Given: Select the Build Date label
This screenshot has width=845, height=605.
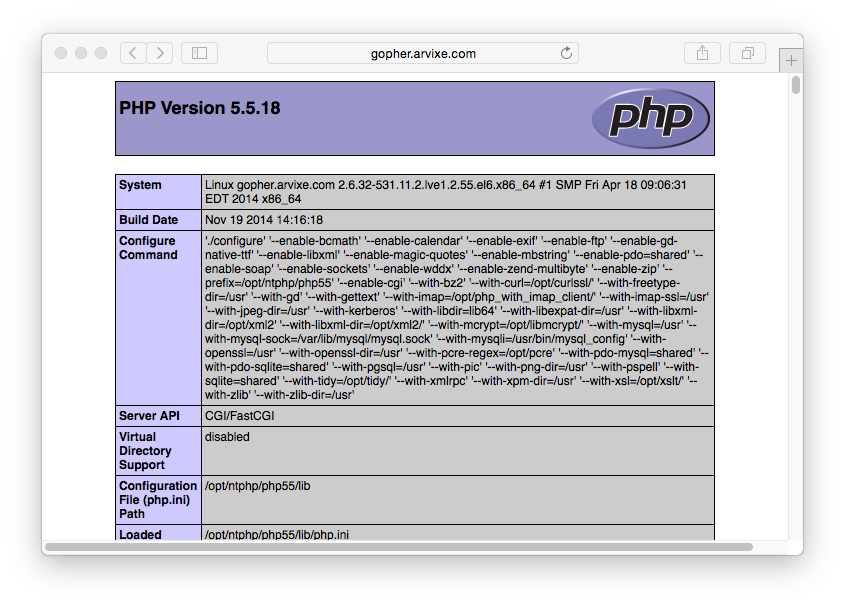Looking at the screenshot, I should pyautogui.click(x=149, y=220).
